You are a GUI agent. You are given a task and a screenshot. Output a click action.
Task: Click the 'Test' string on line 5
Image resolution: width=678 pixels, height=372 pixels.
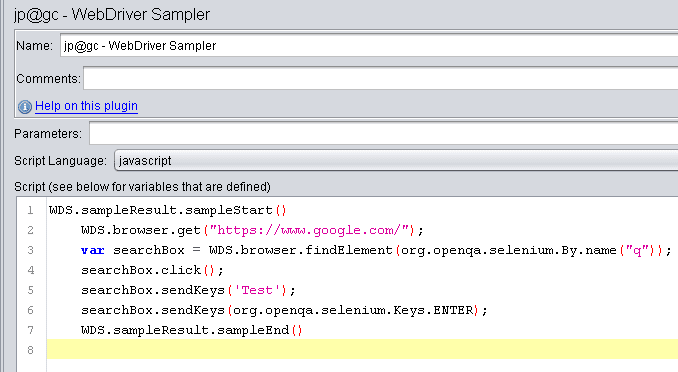pos(257,290)
